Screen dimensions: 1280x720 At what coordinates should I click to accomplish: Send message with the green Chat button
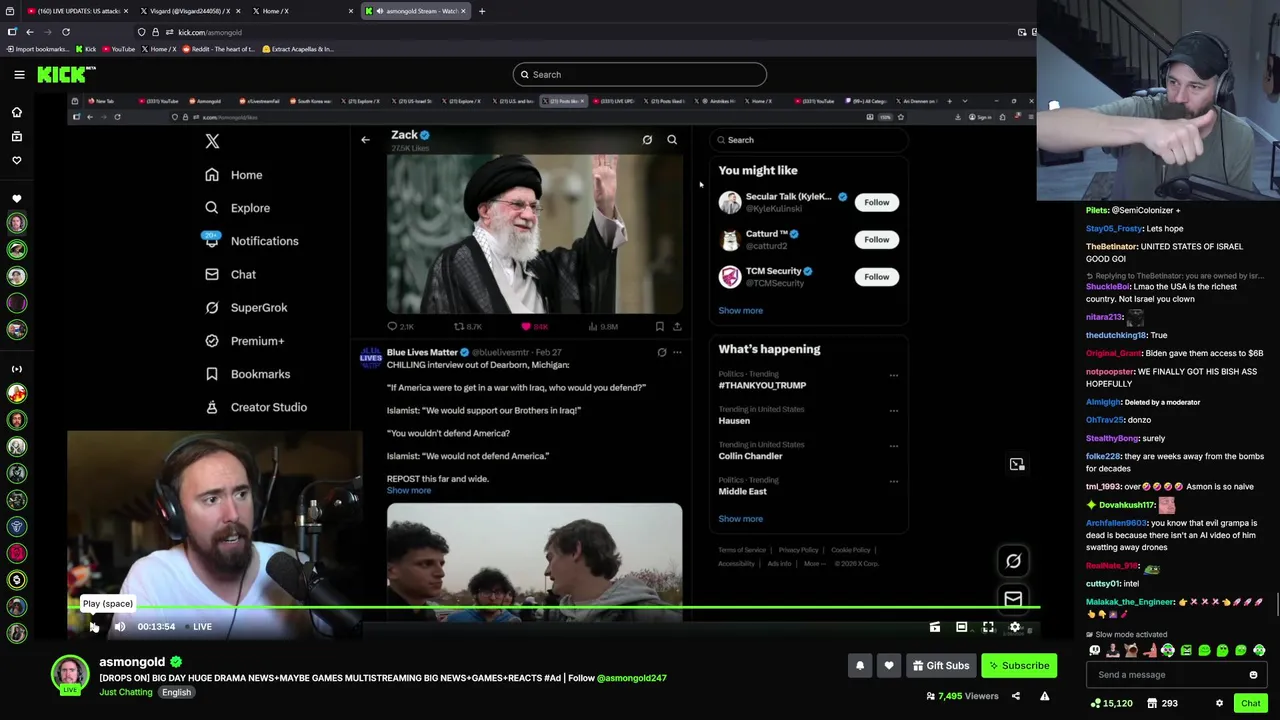click(x=1251, y=703)
